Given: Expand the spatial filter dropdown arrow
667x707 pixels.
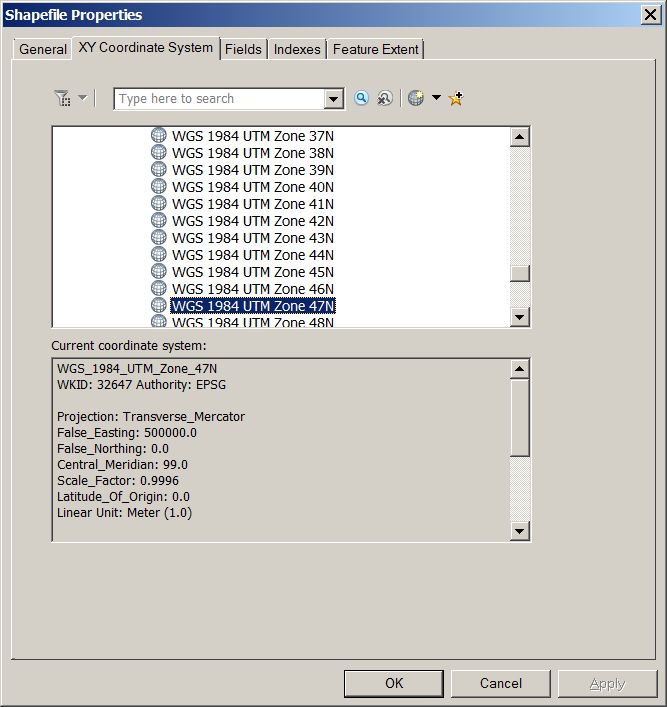Looking at the screenshot, I should pyautogui.click(x=83, y=97).
